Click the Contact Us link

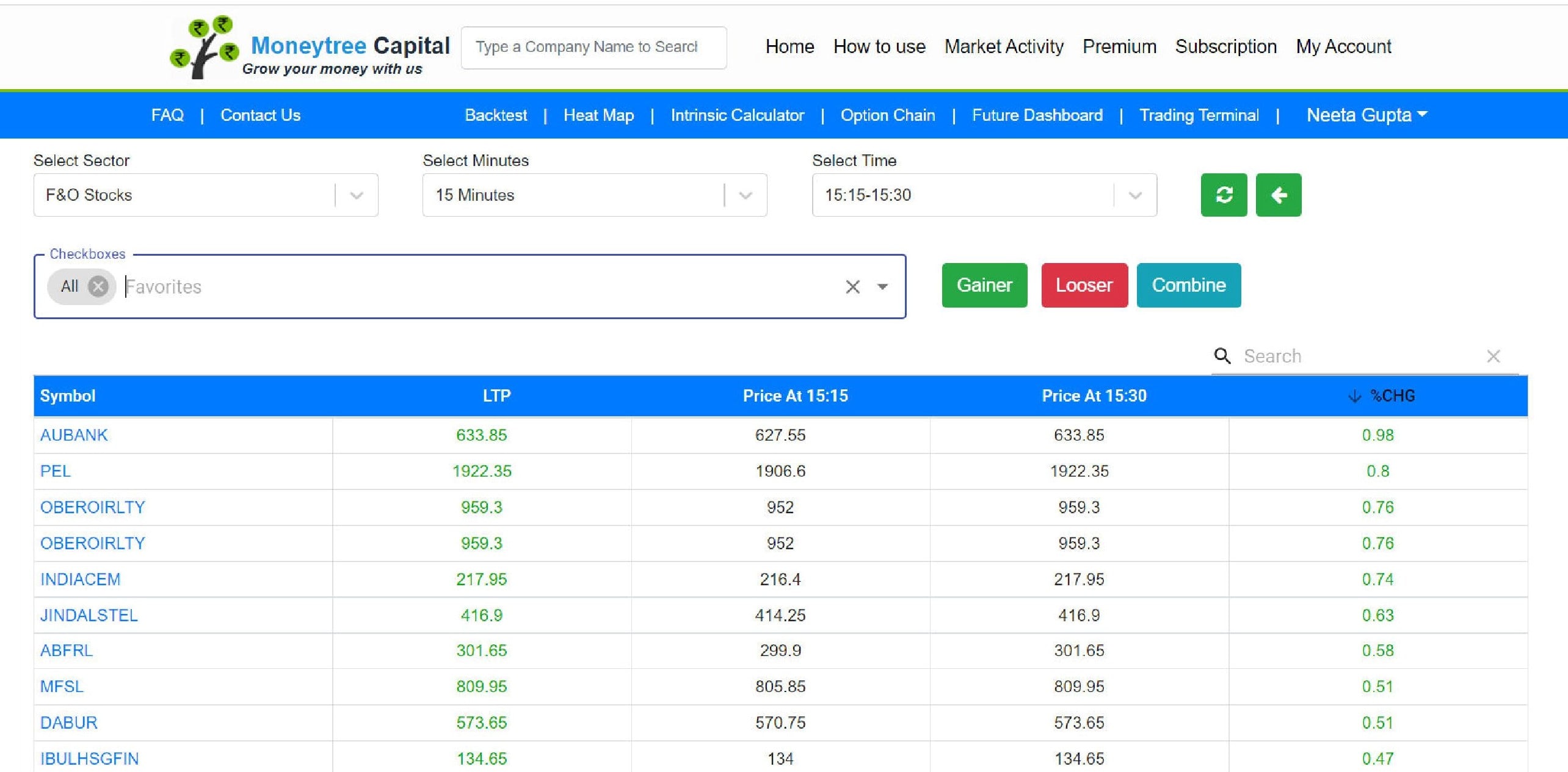pyautogui.click(x=260, y=115)
